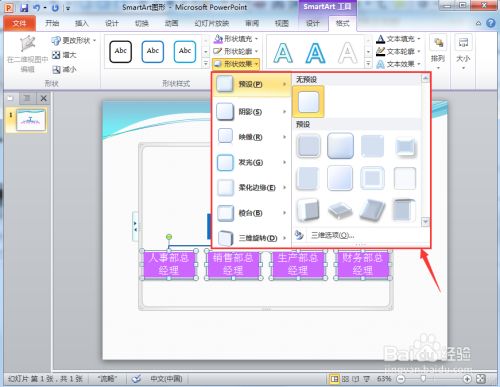Switch to the Outline tab in left pane
Screen dimensions: 500x387
coord(27,98)
